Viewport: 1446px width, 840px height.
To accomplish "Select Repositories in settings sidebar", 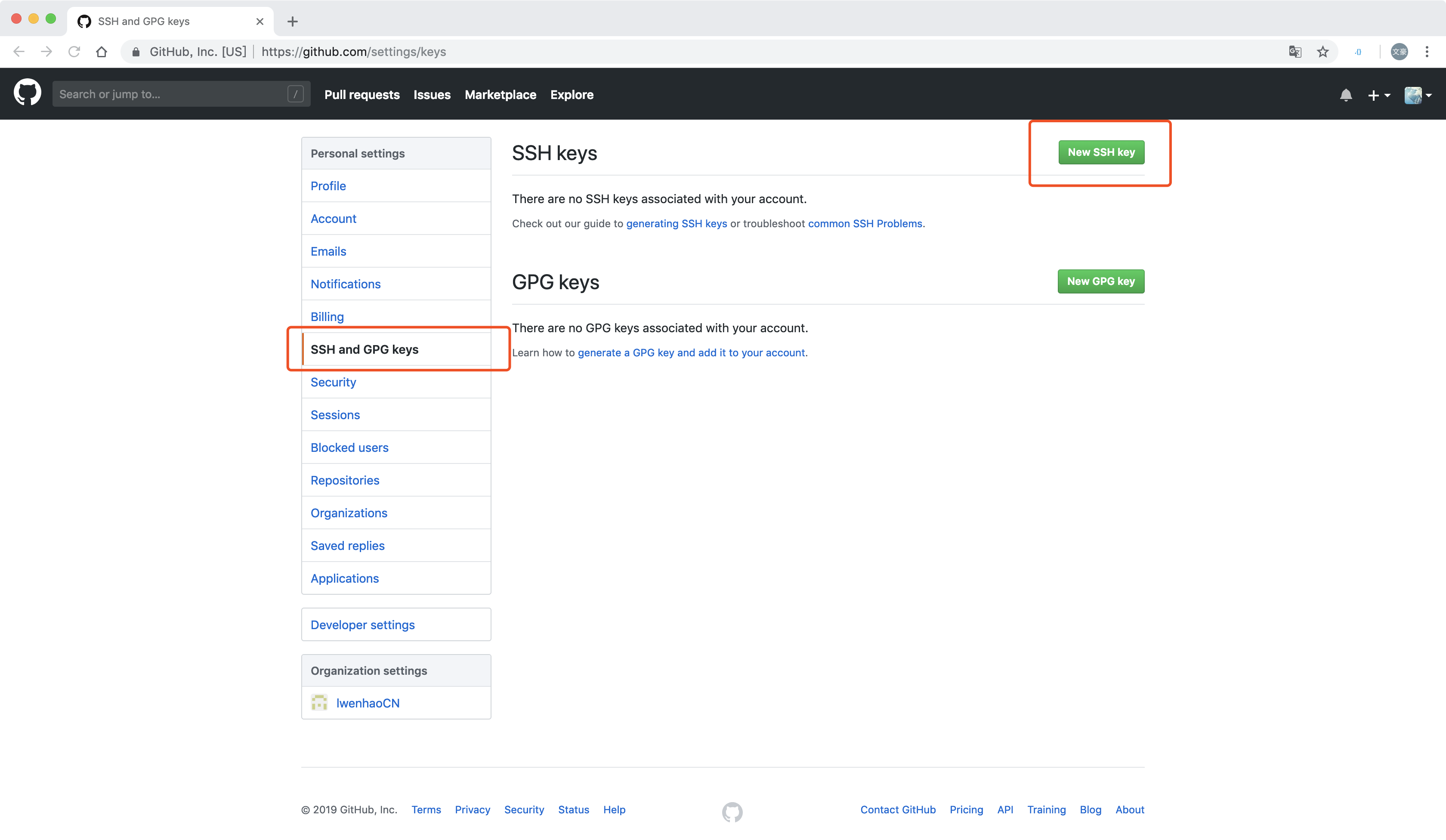I will [396, 480].
